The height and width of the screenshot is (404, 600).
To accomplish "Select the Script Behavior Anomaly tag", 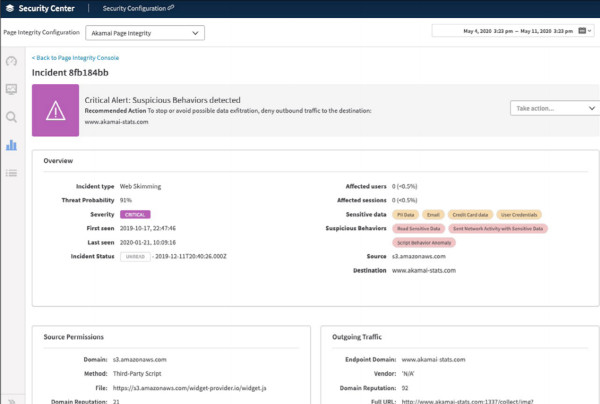I will (424, 243).
